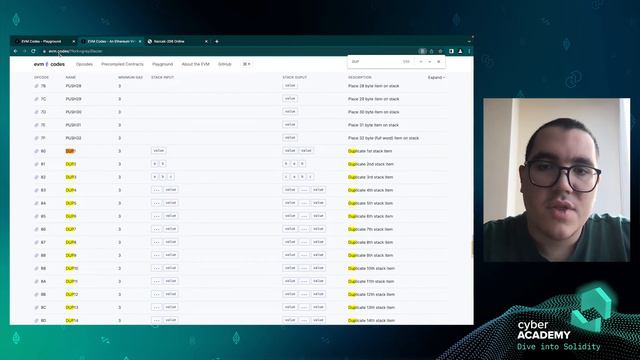Copy anchor link for DUP9 row
Viewport: 640px width, 360px height.
click(x=36, y=256)
